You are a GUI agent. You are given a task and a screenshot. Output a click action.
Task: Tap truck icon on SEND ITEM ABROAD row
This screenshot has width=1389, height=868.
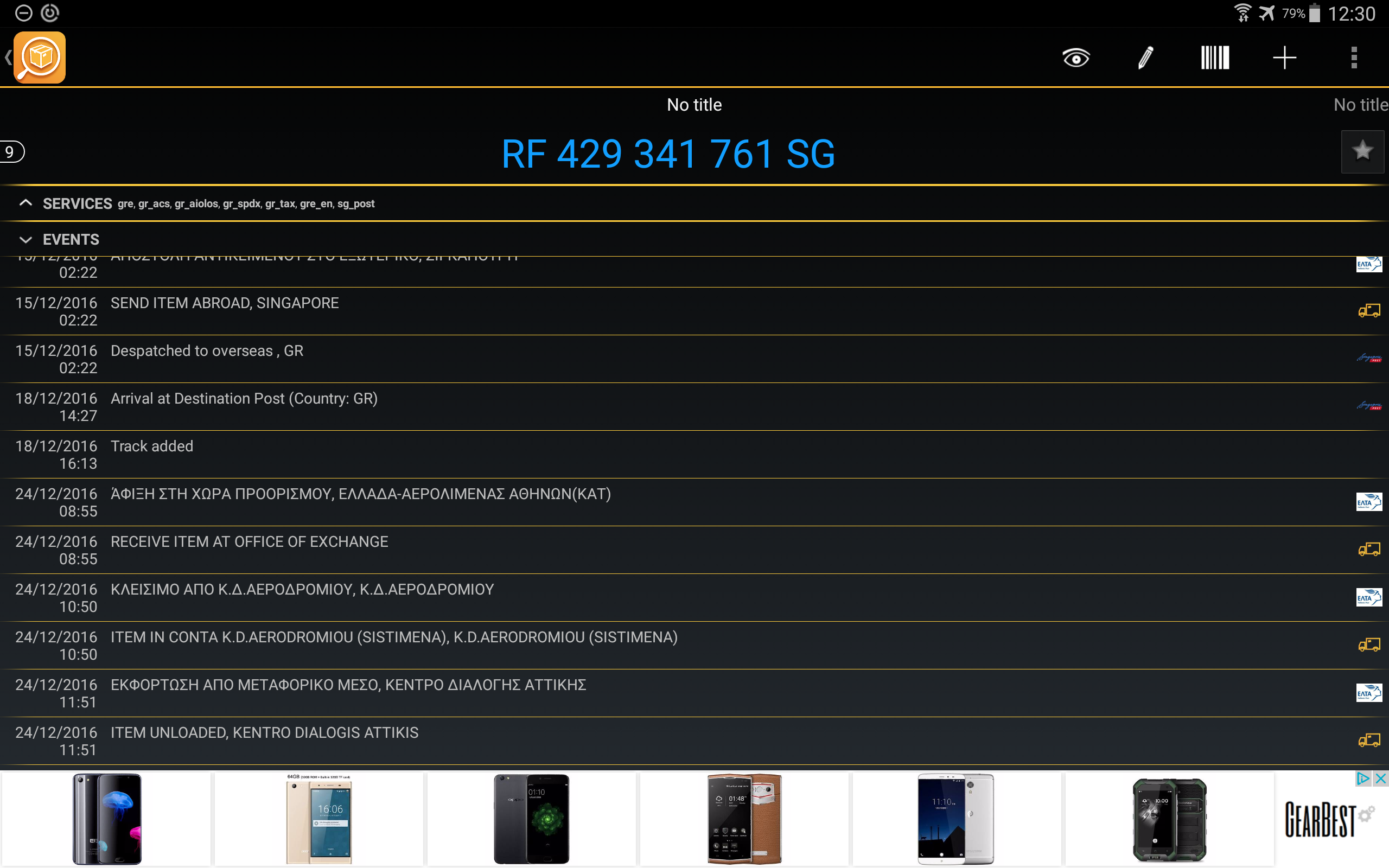(1368, 311)
